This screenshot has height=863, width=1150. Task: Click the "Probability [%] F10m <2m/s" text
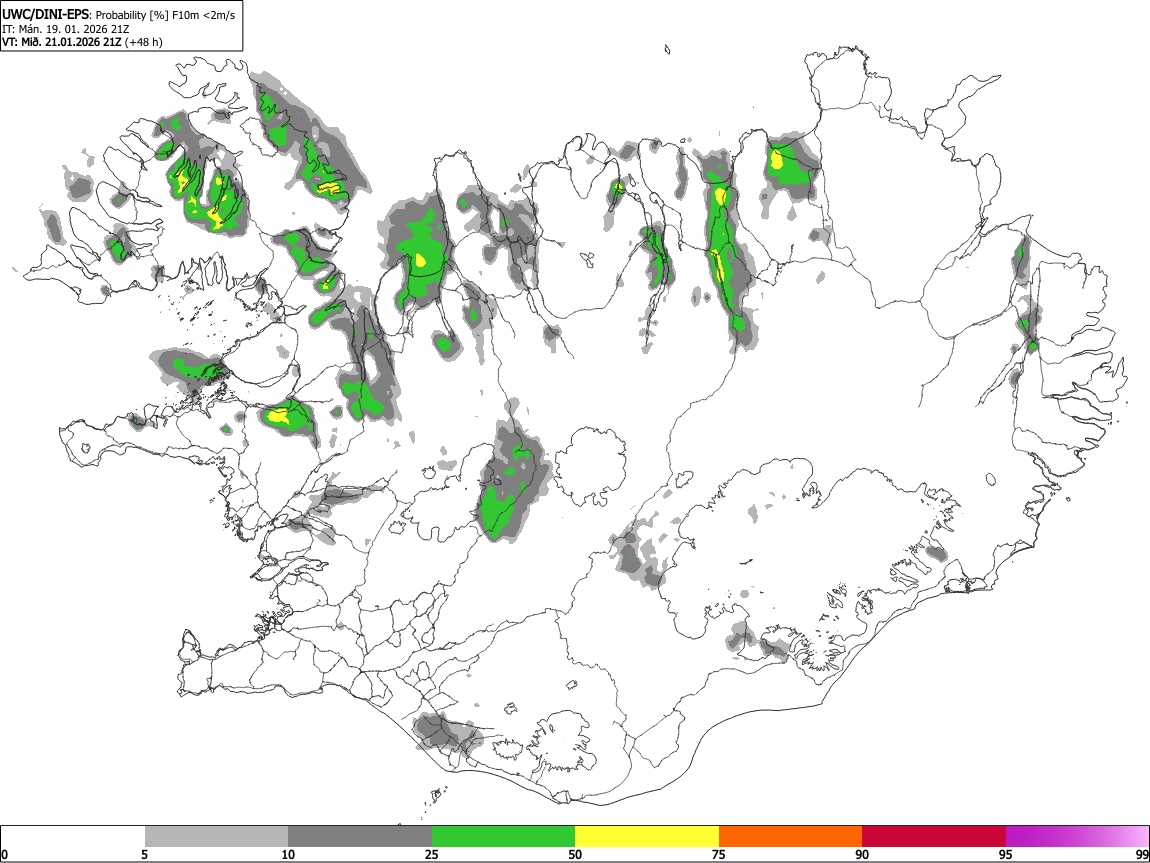[166, 15]
